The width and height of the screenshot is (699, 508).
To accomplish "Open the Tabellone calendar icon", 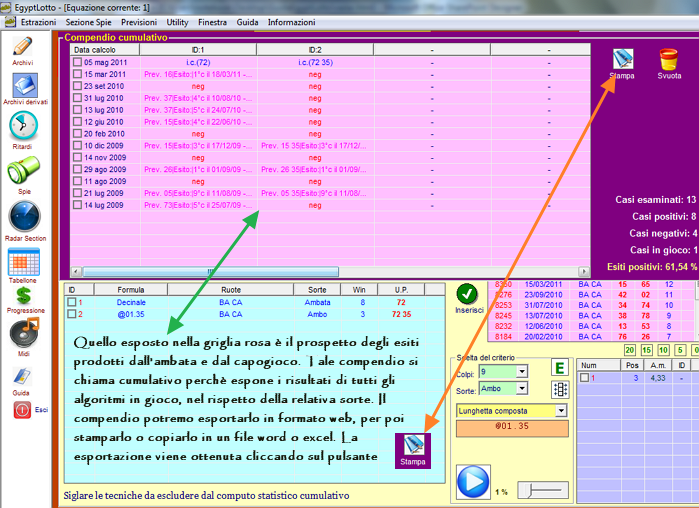I will (x=24, y=262).
